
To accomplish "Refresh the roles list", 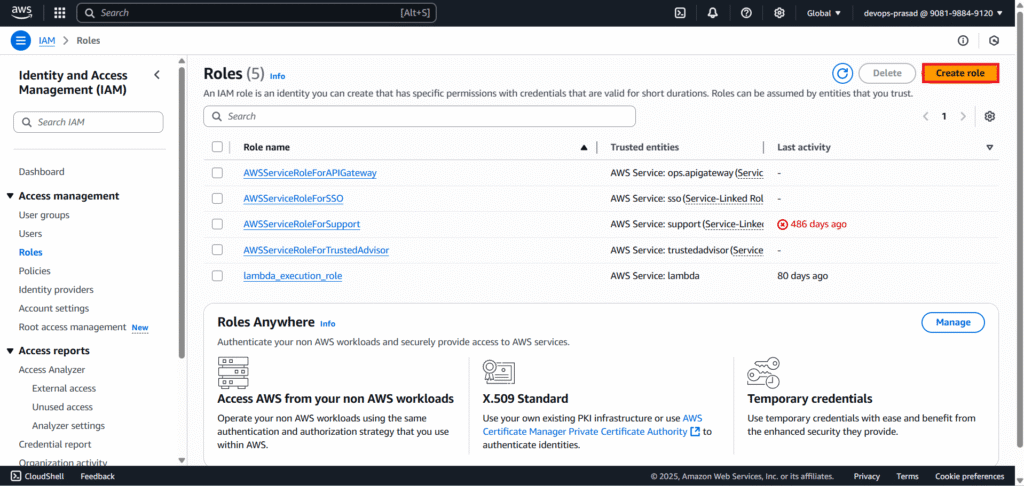I will point(842,73).
